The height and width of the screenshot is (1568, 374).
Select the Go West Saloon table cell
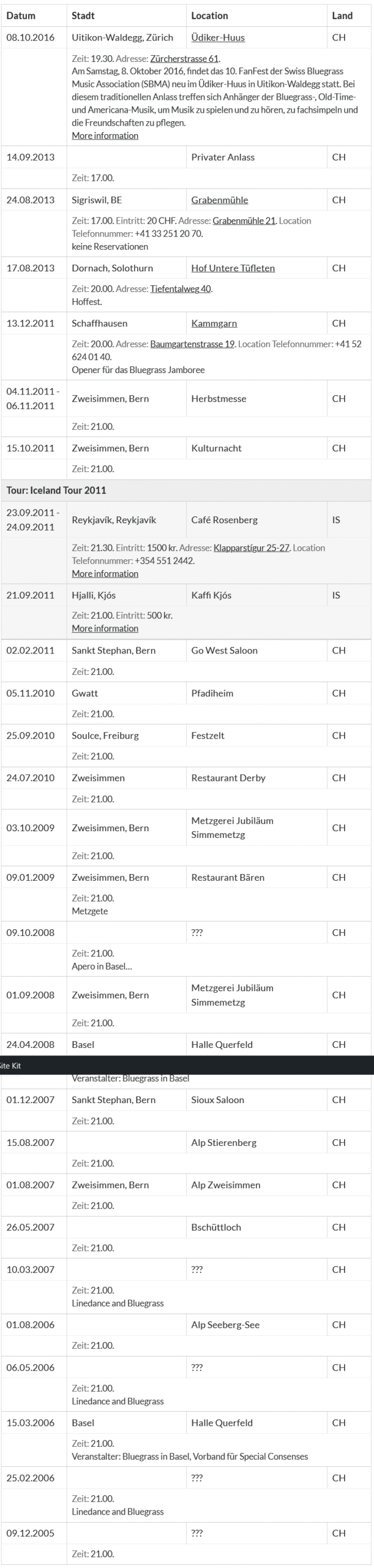coord(224,650)
